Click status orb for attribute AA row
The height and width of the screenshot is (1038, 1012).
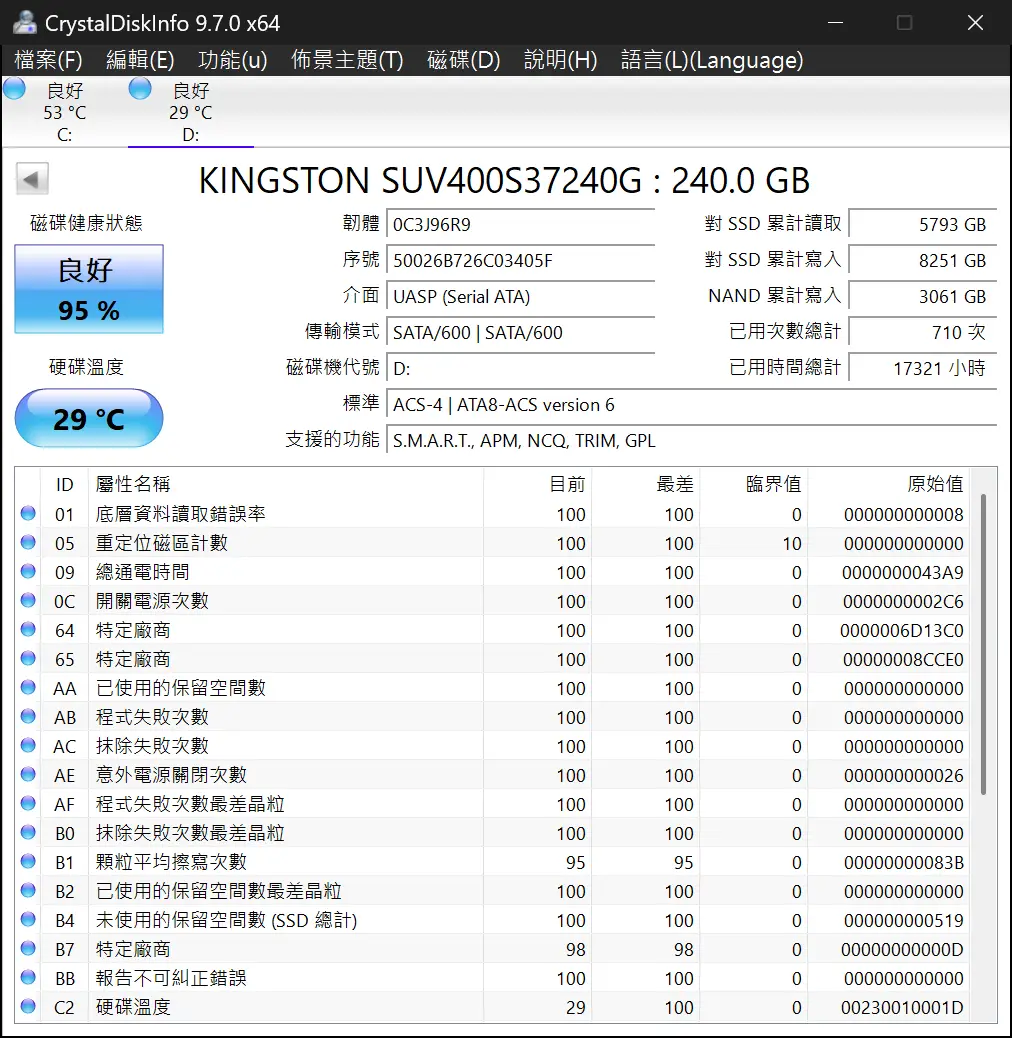coord(28,687)
